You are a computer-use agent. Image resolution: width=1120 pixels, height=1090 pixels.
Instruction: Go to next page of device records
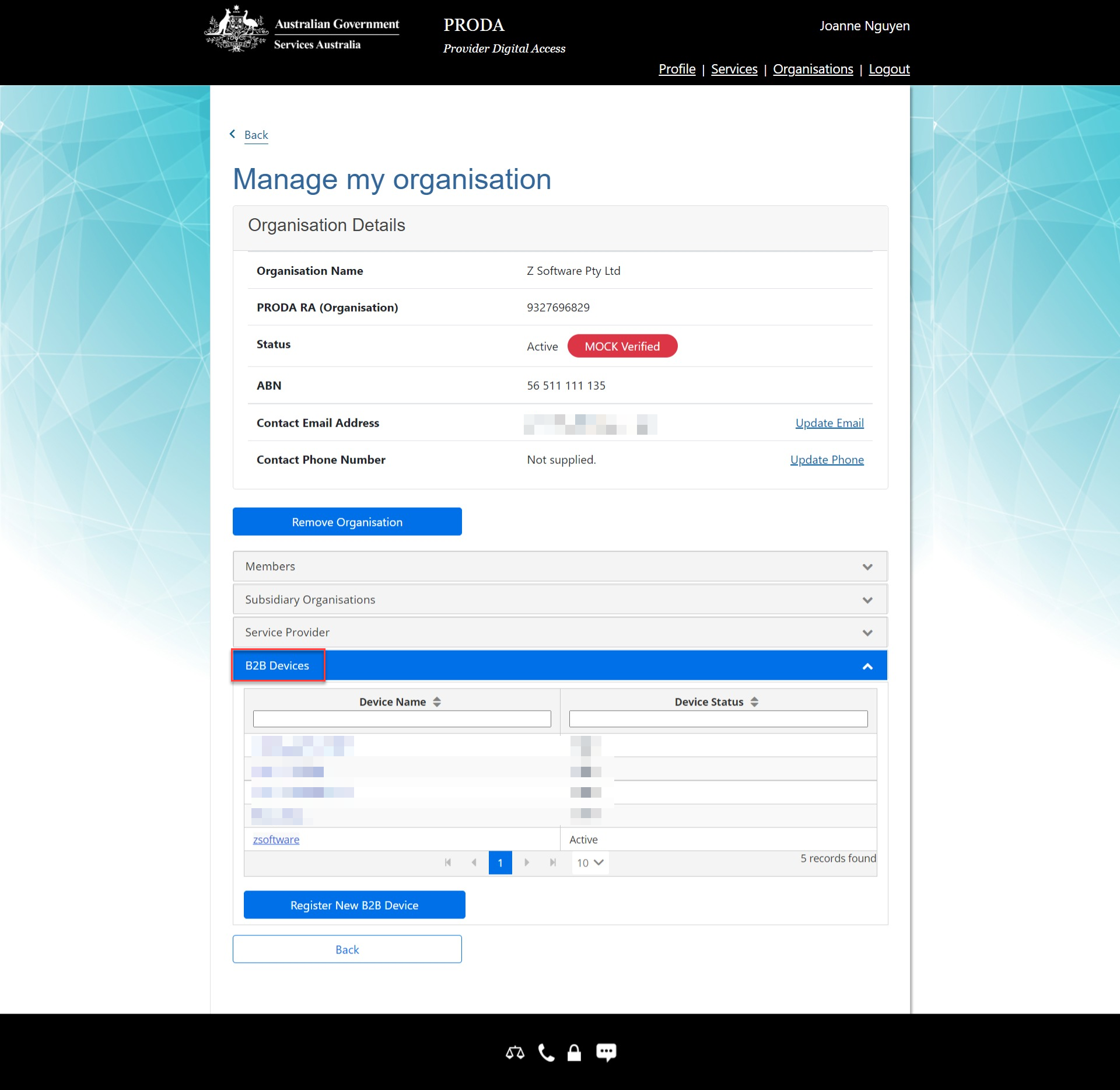click(527, 862)
